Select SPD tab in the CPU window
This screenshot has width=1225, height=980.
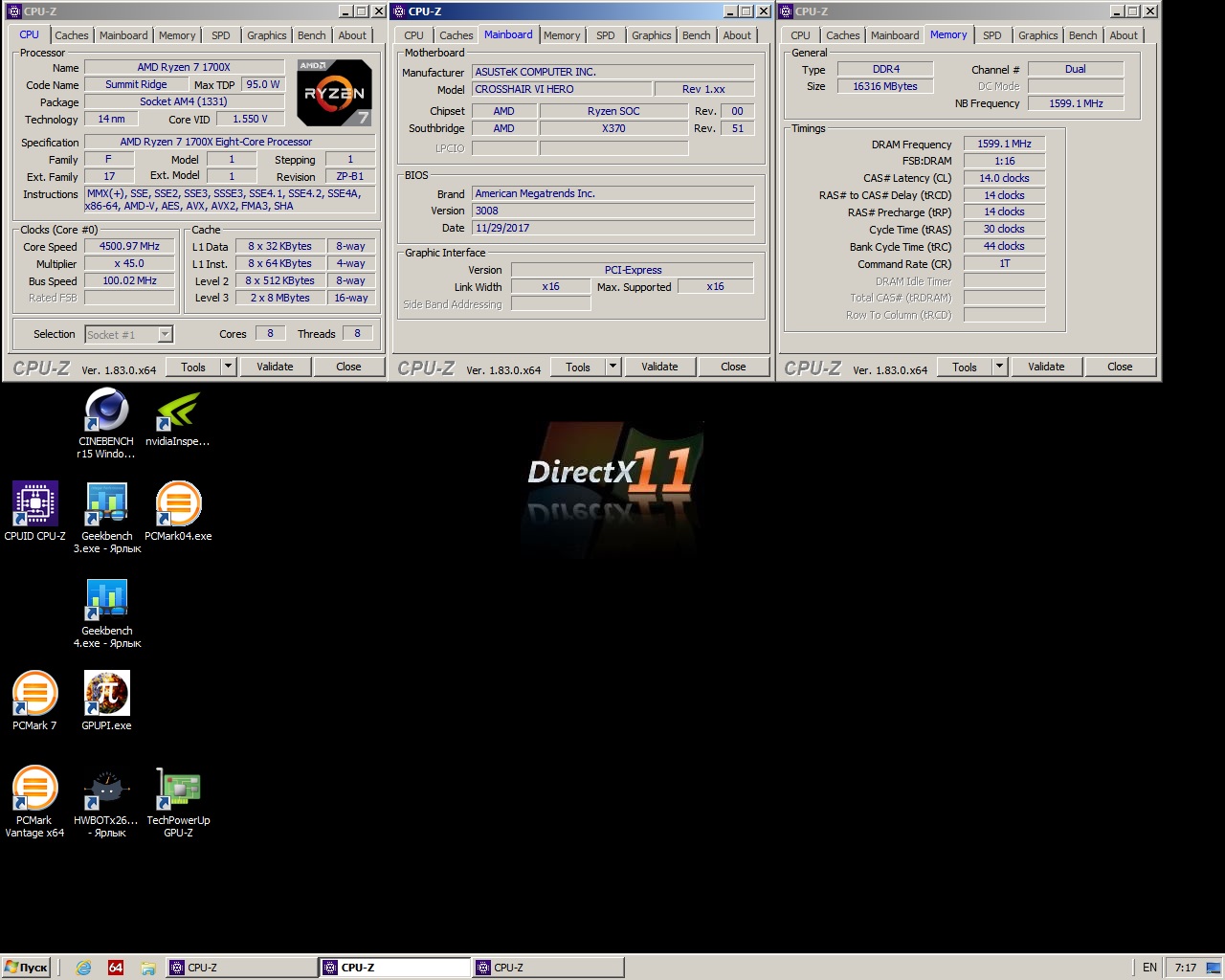[221, 35]
